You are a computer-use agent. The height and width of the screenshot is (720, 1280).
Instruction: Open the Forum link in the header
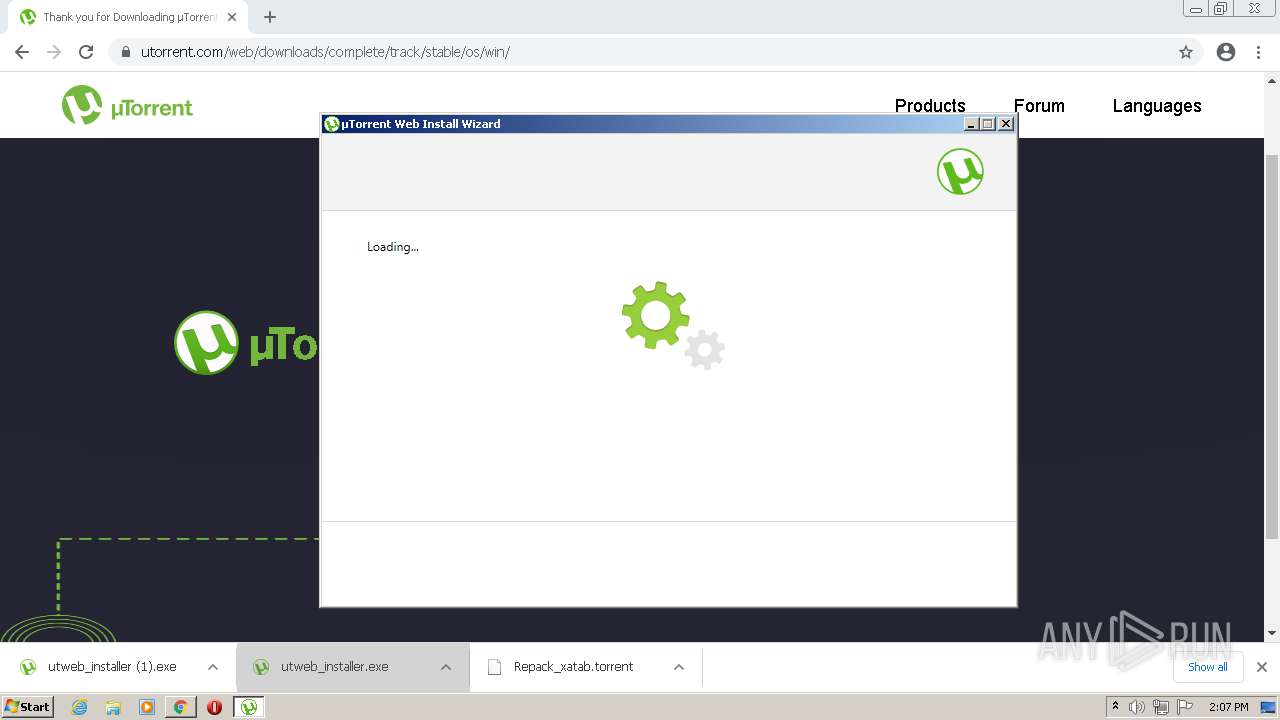point(1039,106)
